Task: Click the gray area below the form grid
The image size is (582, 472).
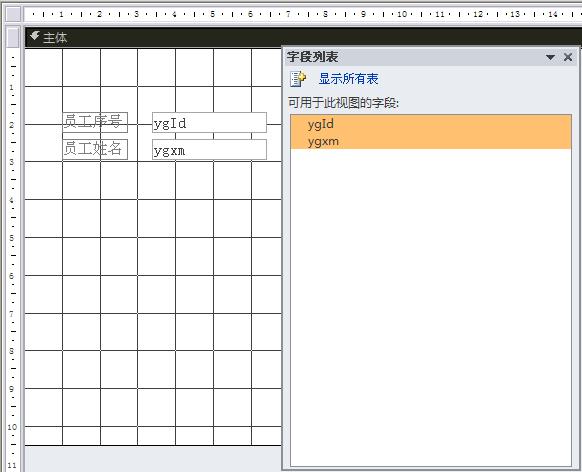Action: point(152,459)
